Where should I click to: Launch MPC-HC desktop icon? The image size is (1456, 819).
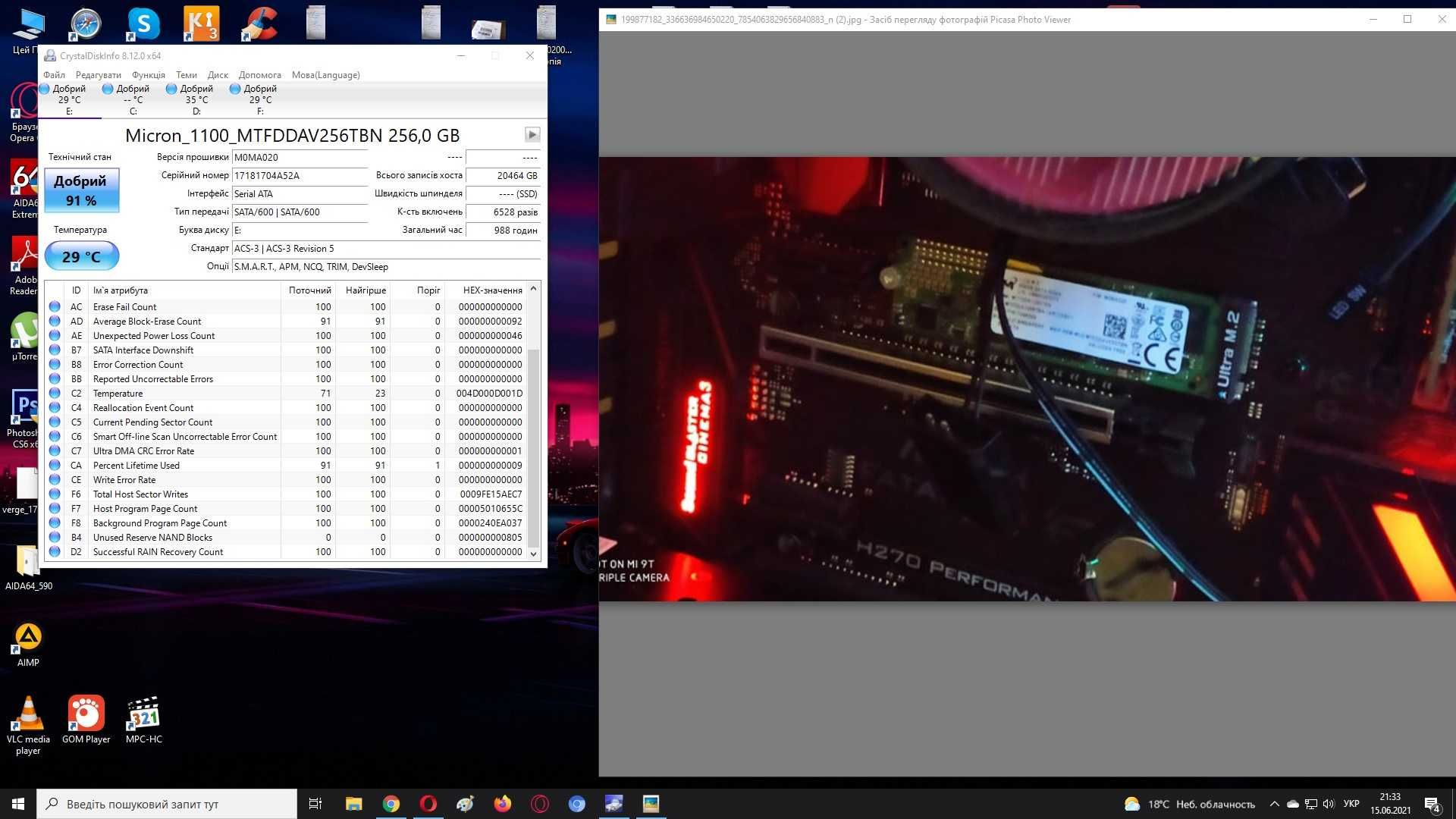[x=144, y=720]
